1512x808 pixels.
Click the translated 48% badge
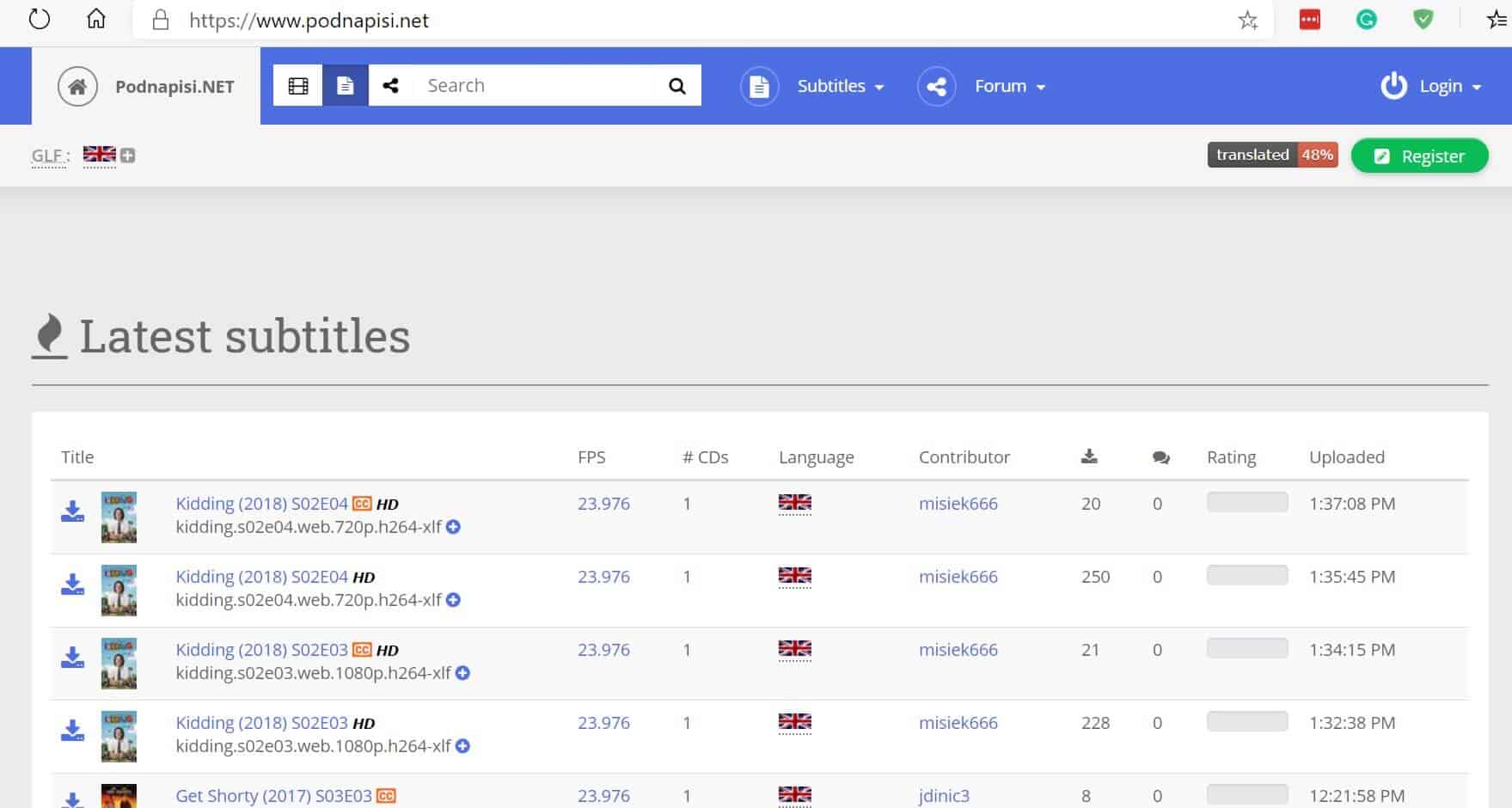pyautogui.click(x=1272, y=155)
